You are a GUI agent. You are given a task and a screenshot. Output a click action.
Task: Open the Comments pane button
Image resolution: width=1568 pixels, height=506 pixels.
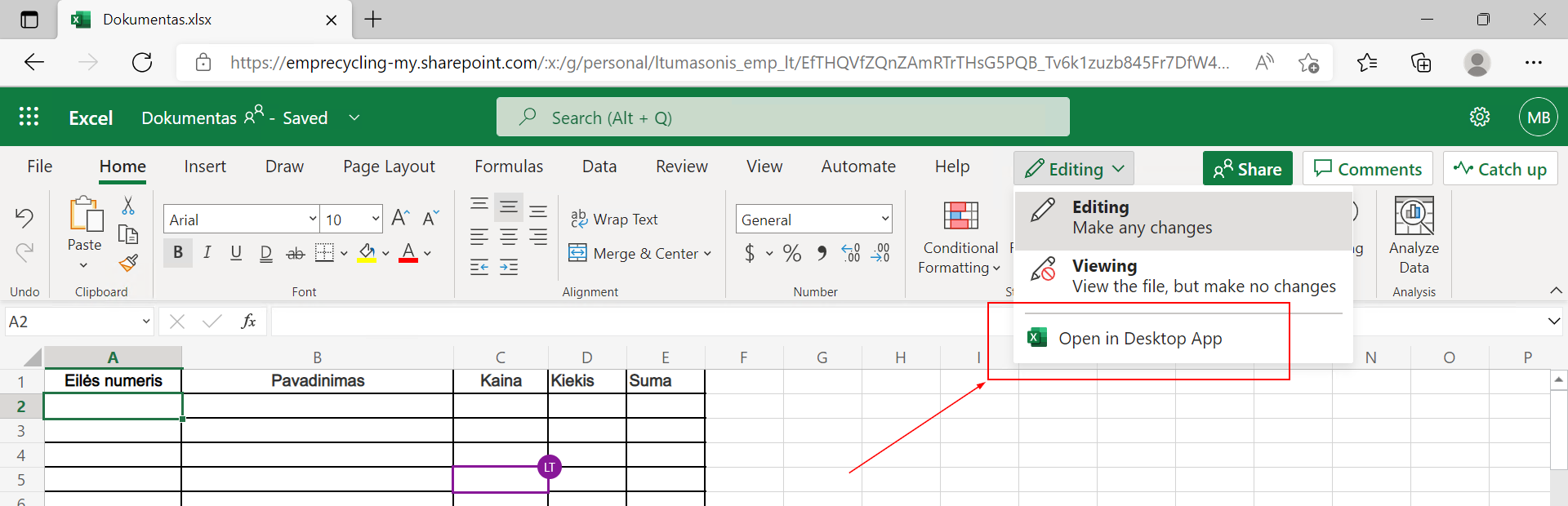[1367, 169]
